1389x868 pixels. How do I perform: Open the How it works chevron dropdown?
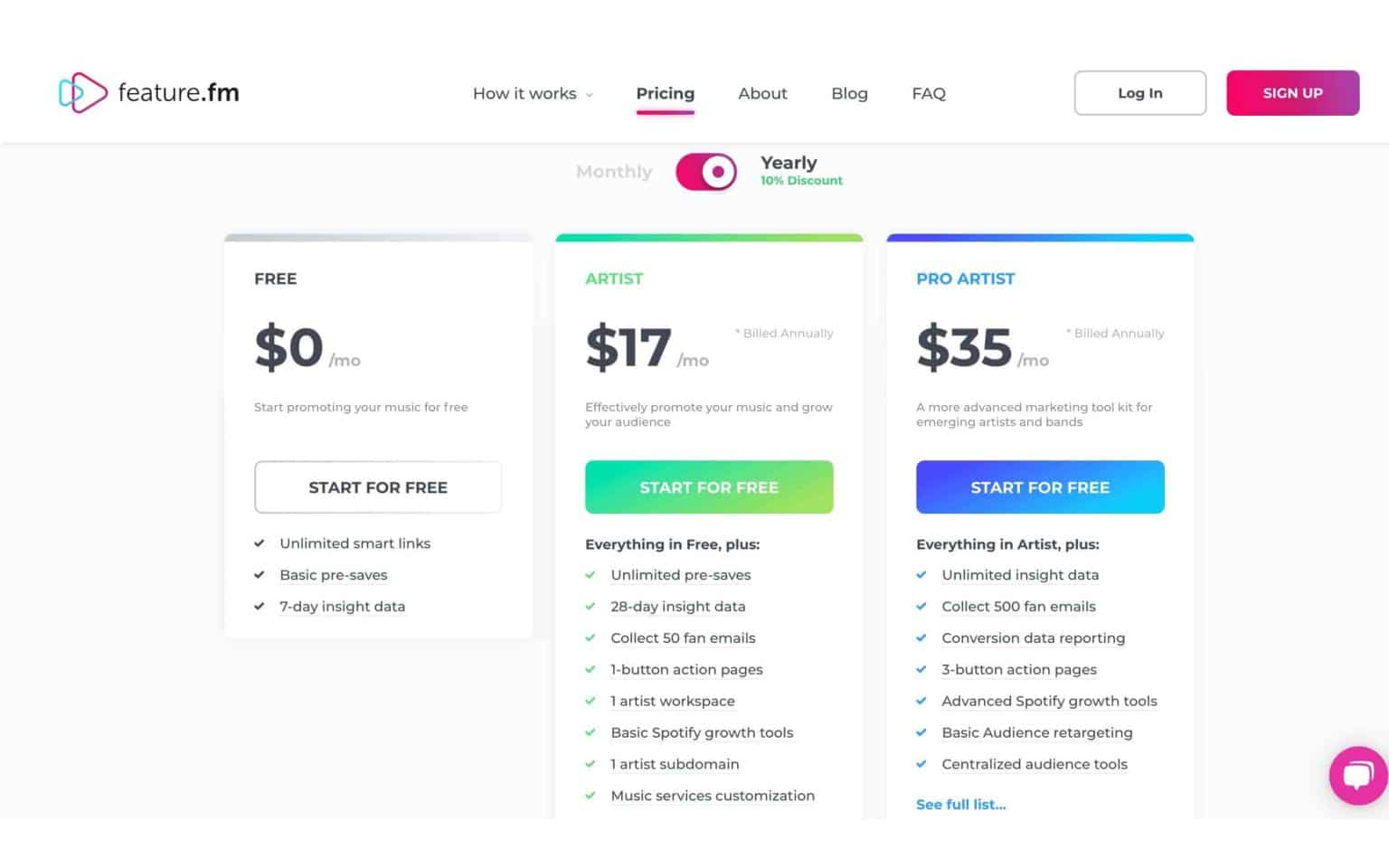click(x=590, y=94)
